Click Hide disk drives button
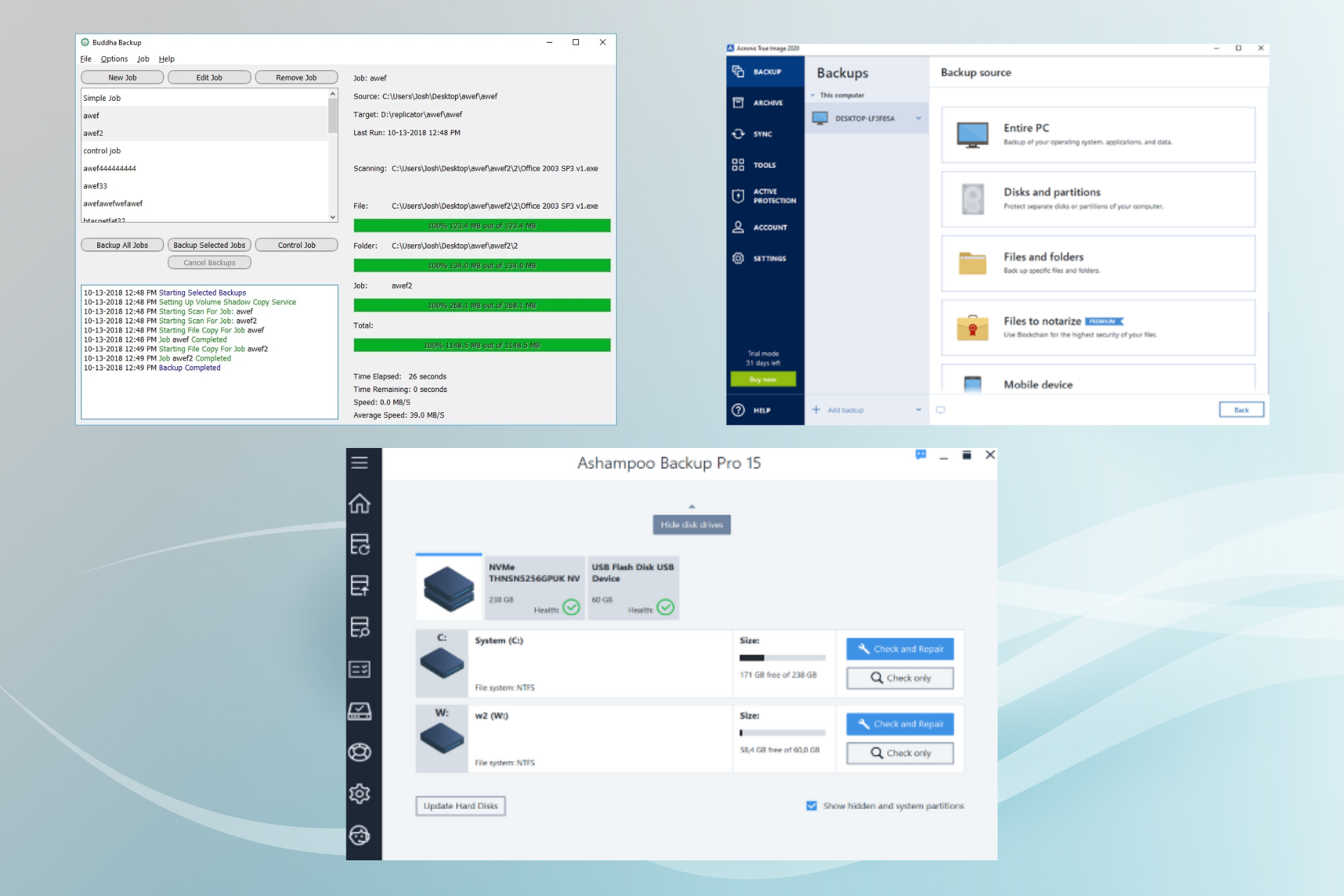This screenshot has height=896, width=1344. click(692, 525)
